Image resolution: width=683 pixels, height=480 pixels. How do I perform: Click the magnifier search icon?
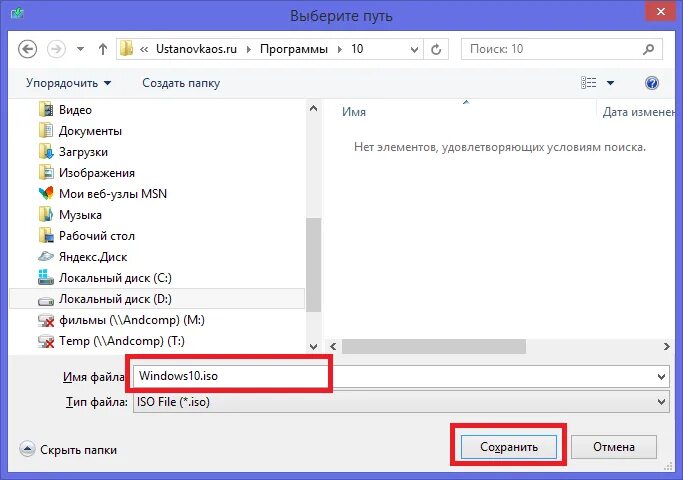coord(648,49)
